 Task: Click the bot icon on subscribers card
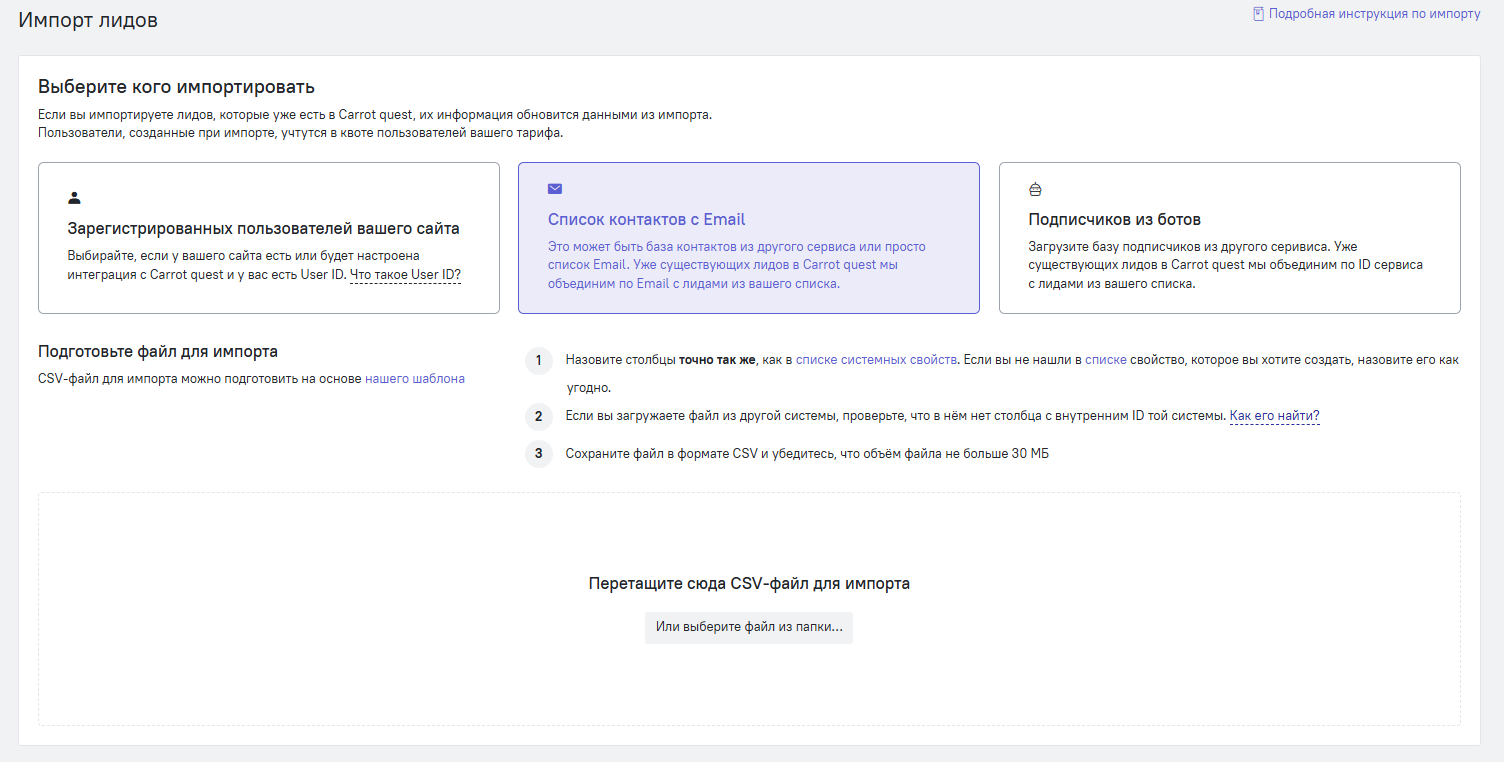point(1035,189)
